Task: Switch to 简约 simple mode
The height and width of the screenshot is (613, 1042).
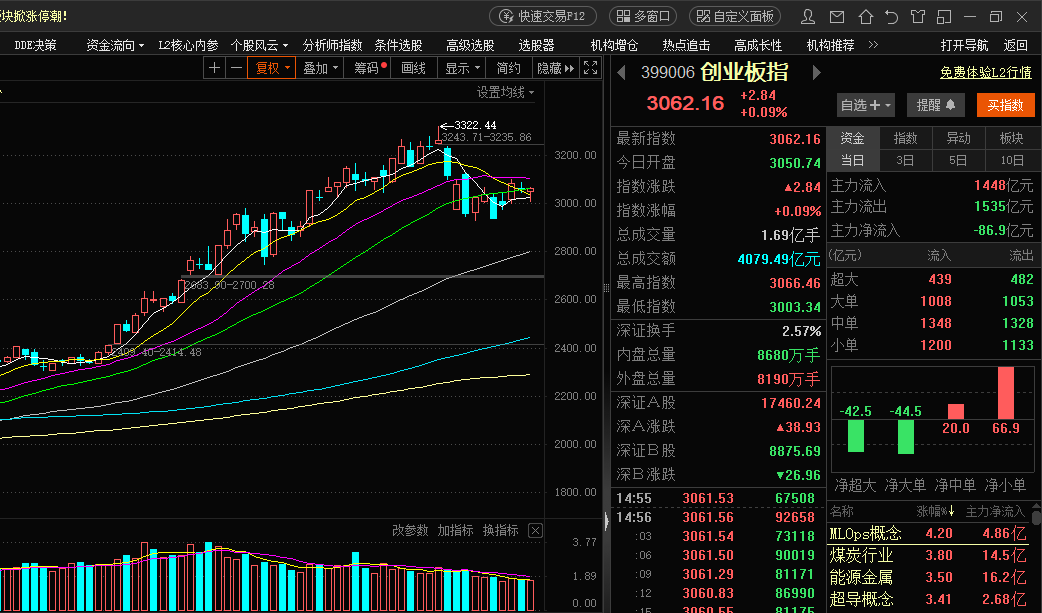Action: pos(508,68)
